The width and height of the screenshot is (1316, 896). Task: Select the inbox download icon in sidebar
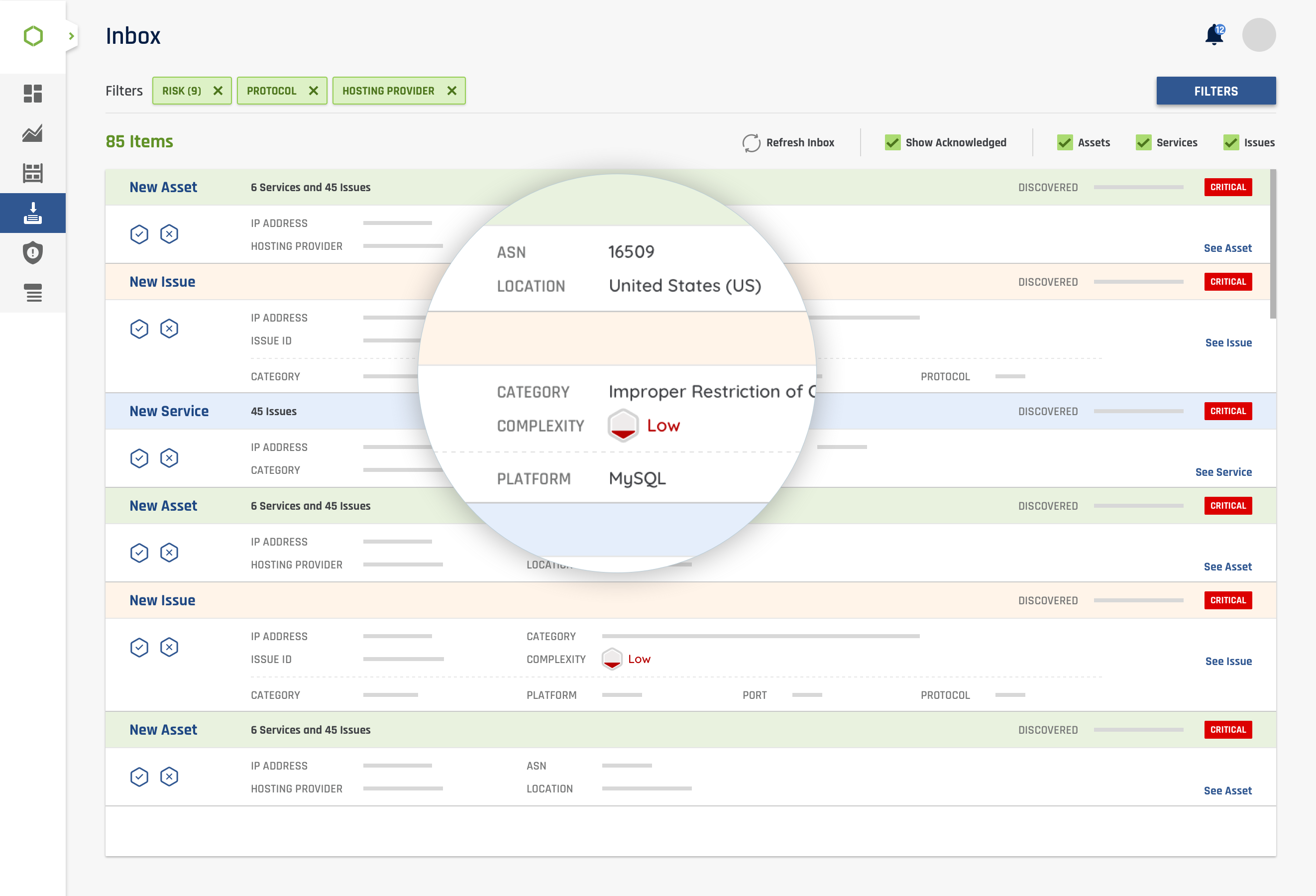(x=33, y=213)
